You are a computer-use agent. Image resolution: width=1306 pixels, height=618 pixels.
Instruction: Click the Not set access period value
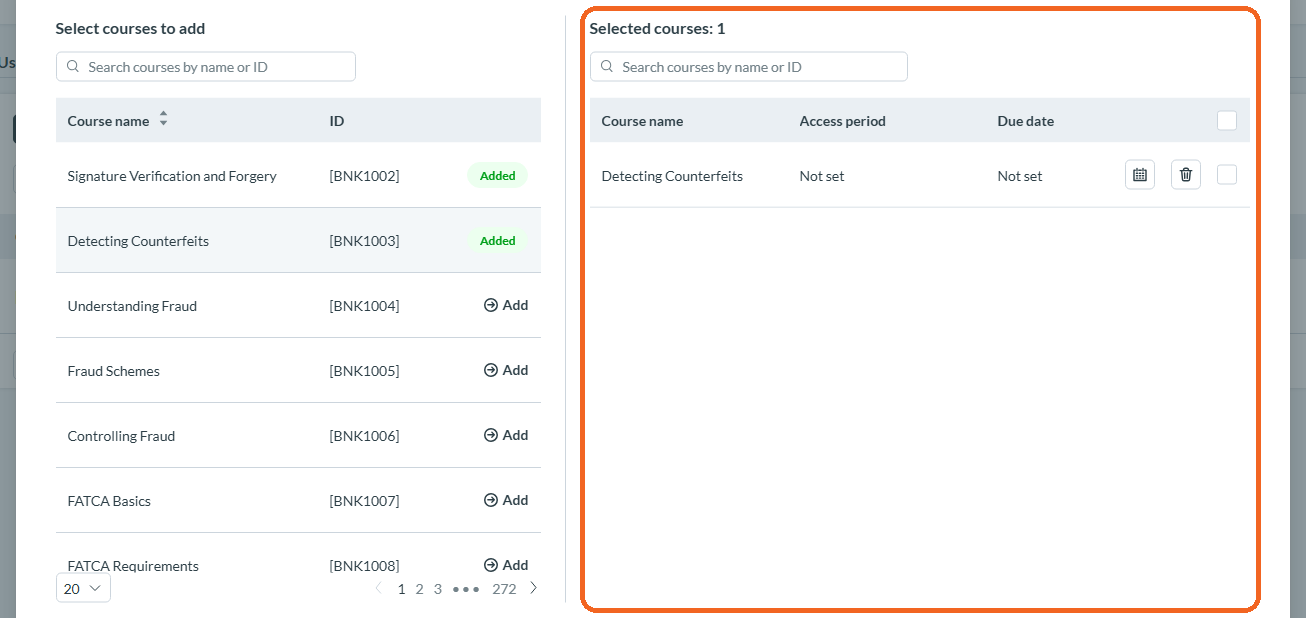click(x=822, y=176)
